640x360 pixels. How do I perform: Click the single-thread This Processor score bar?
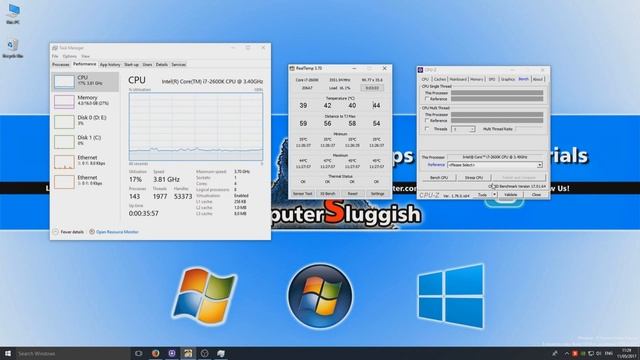(497, 93)
